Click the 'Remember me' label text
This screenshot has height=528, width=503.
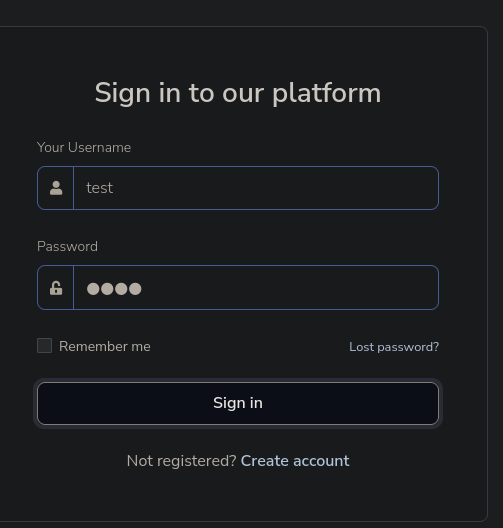[x=105, y=346]
